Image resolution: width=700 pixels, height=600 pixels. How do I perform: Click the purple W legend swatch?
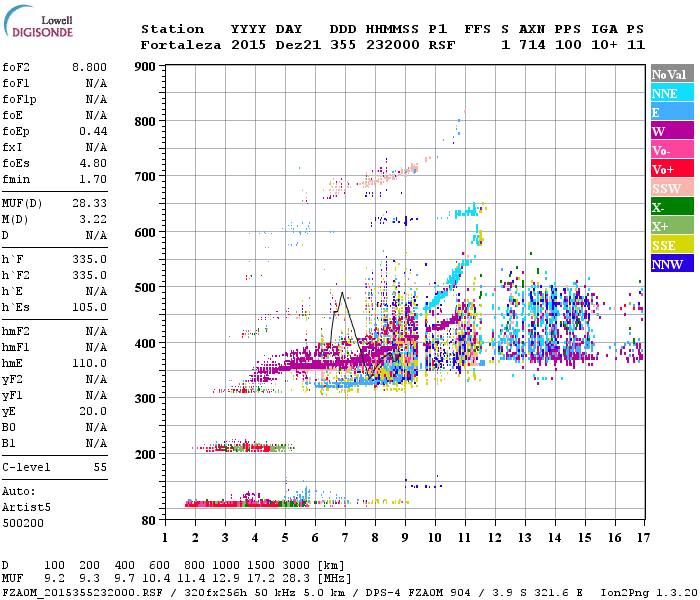(672, 131)
